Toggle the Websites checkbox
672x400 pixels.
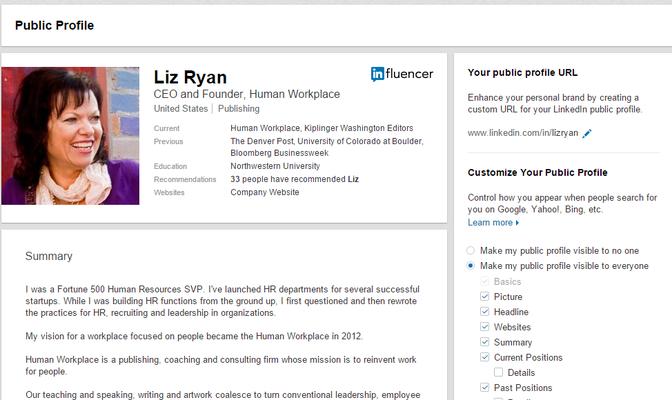pyautogui.click(x=485, y=327)
